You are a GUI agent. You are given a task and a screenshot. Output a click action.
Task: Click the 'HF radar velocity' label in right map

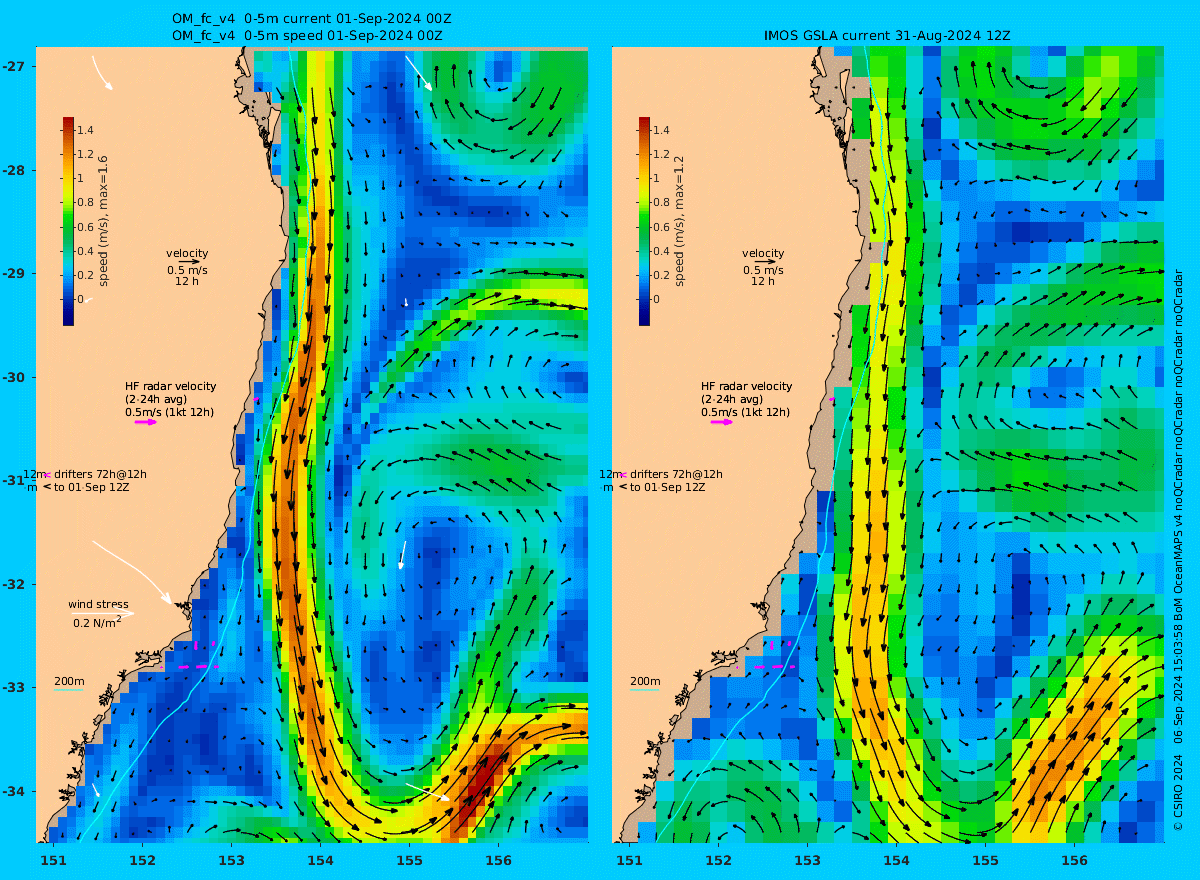(746, 386)
